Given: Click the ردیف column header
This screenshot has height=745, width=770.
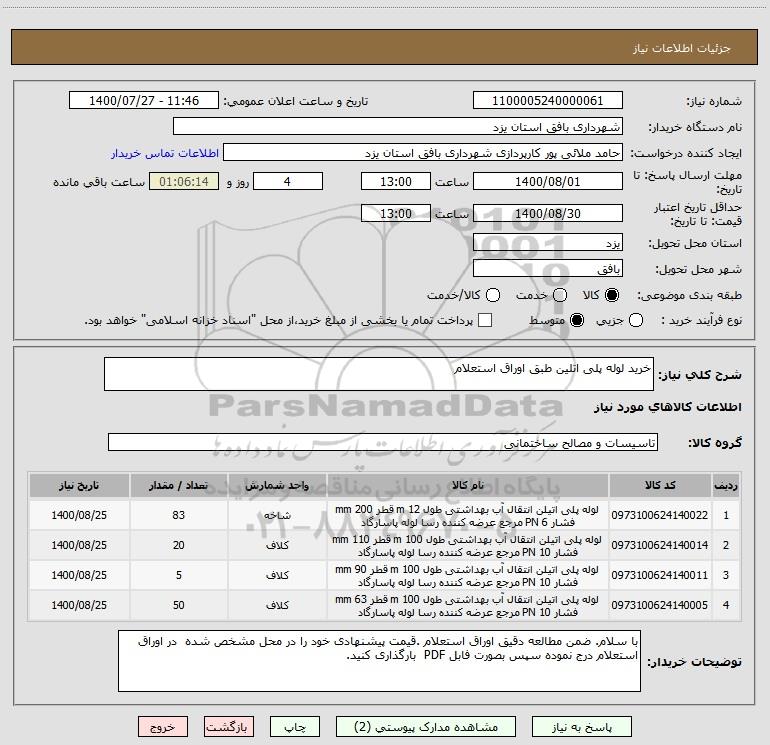Looking at the screenshot, I should [726, 485].
